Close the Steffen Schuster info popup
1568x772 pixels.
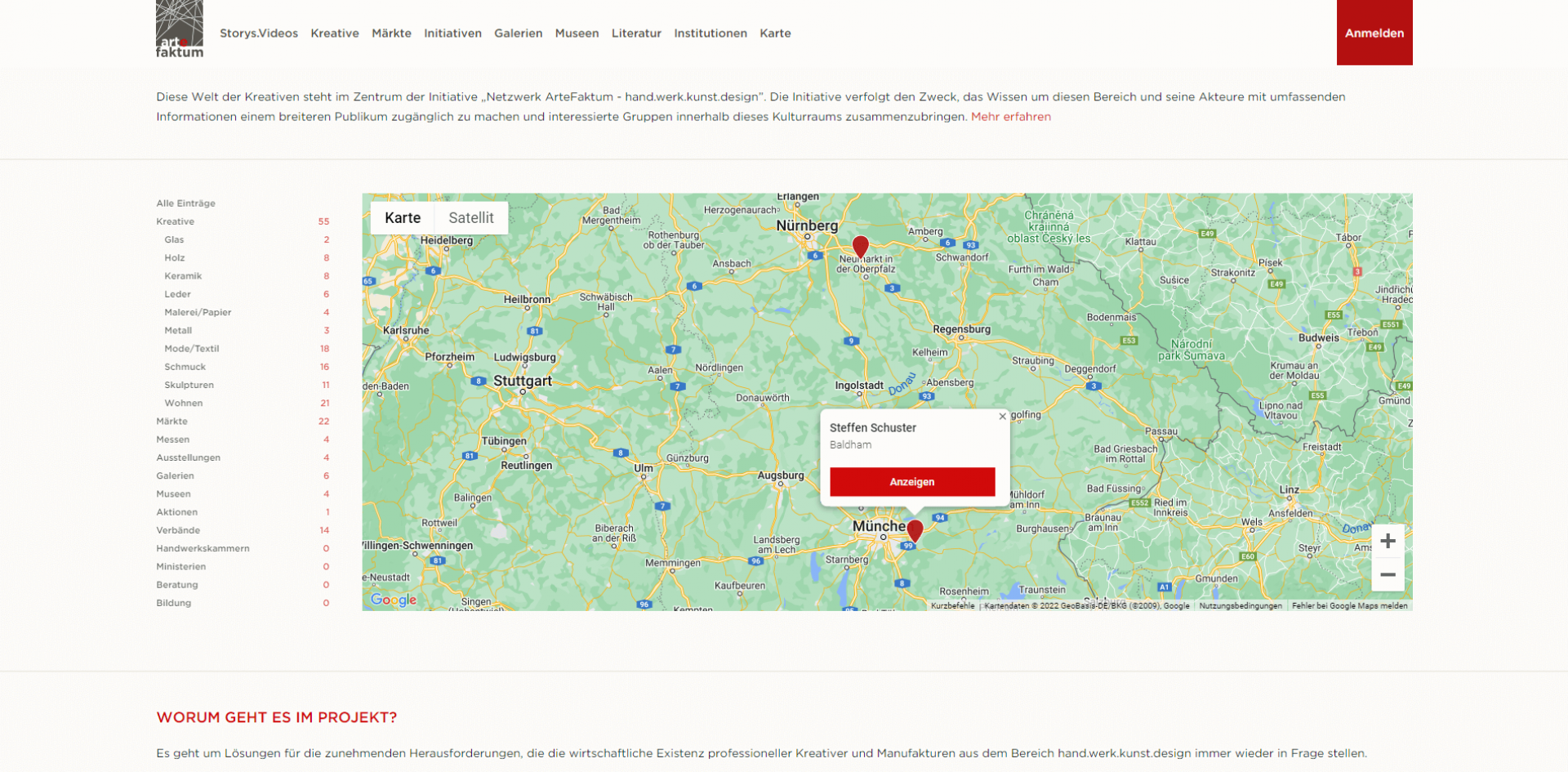click(x=1002, y=417)
